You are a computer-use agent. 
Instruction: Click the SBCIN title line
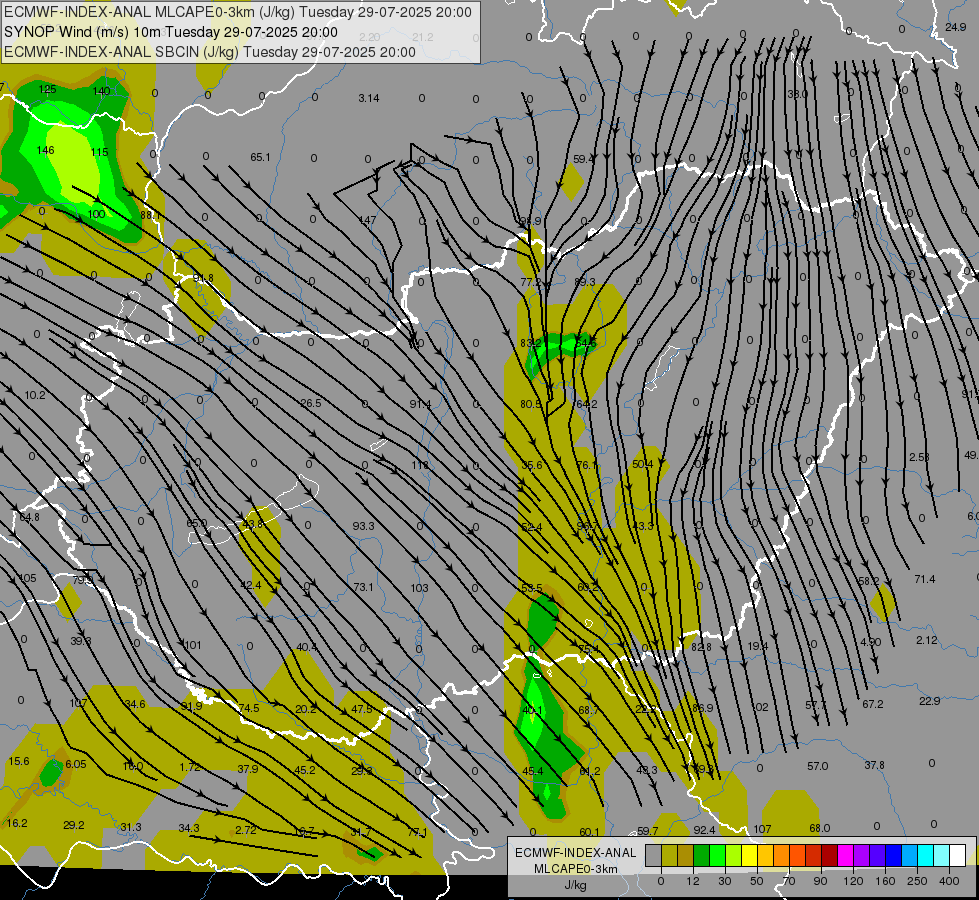coord(210,52)
